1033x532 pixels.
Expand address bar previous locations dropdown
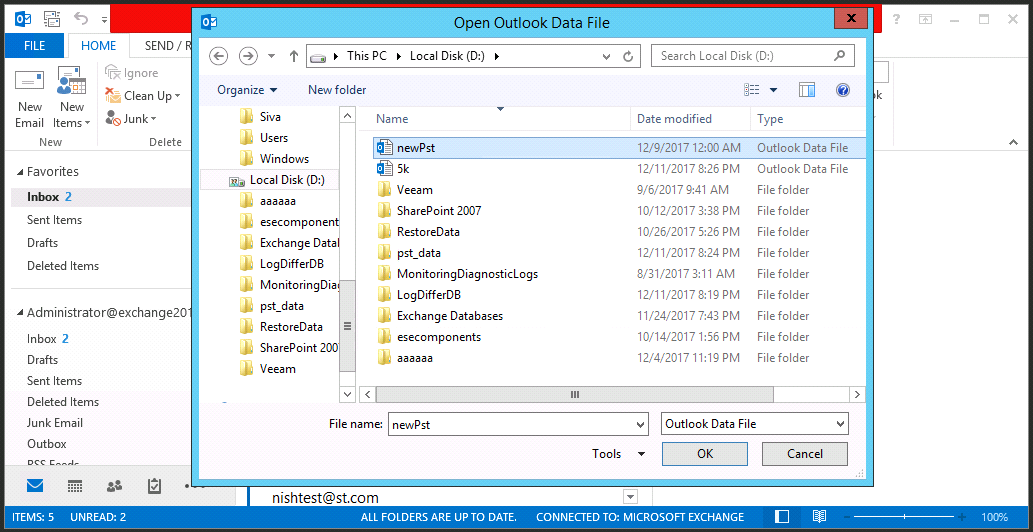[x=607, y=56]
